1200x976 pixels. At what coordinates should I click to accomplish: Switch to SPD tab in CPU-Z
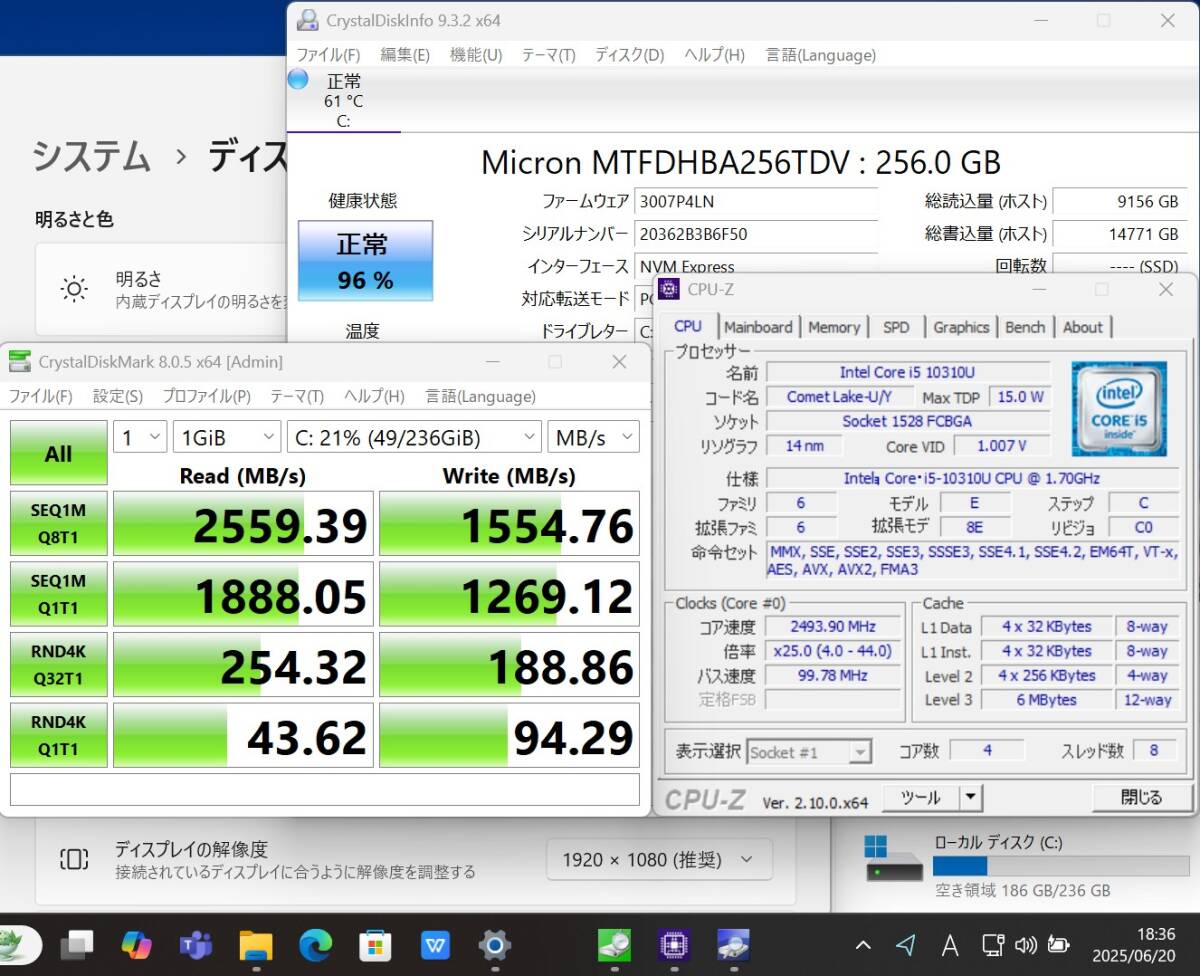[896, 327]
